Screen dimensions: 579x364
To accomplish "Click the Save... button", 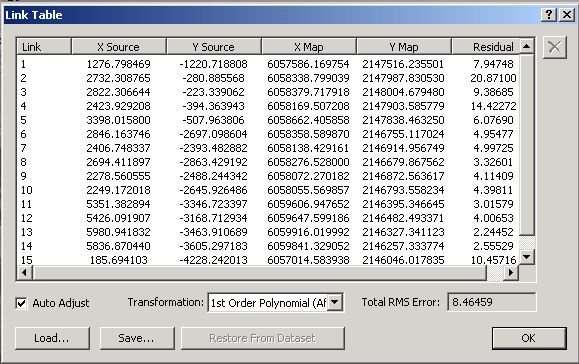I will [137, 338].
